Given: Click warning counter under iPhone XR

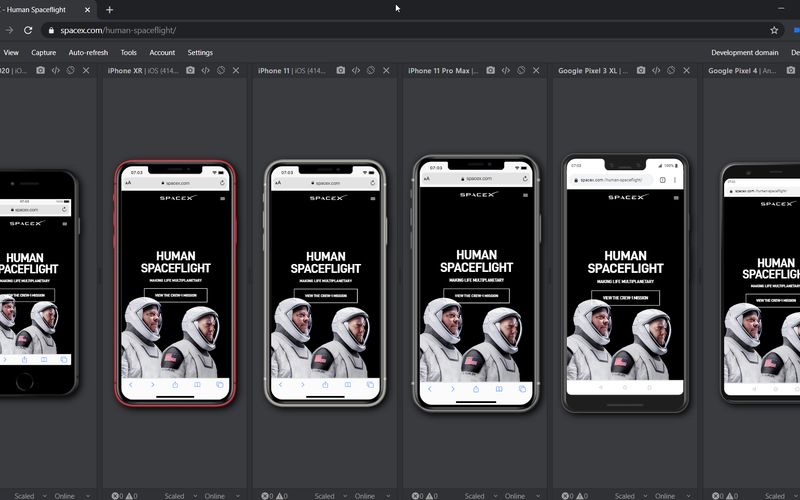Looking at the screenshot, I should click(132, 496).
